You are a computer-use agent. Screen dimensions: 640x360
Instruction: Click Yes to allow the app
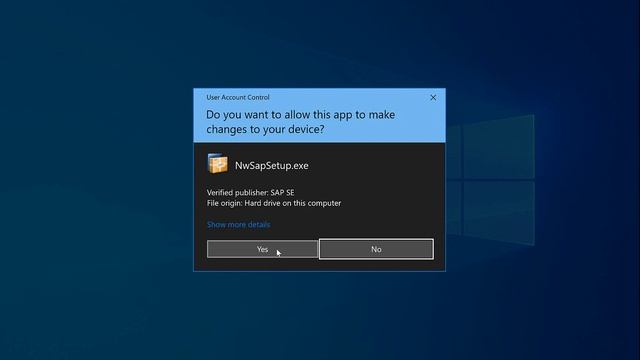(x=262, y=249)
